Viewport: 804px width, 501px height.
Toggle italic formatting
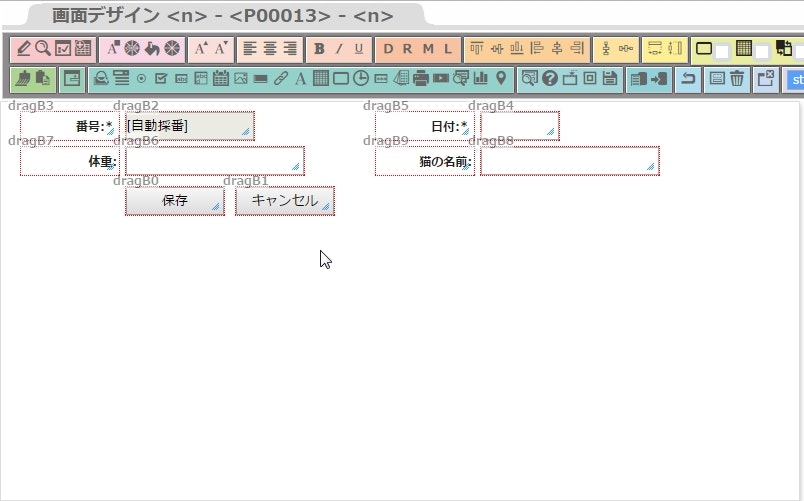tap(339, 49)
